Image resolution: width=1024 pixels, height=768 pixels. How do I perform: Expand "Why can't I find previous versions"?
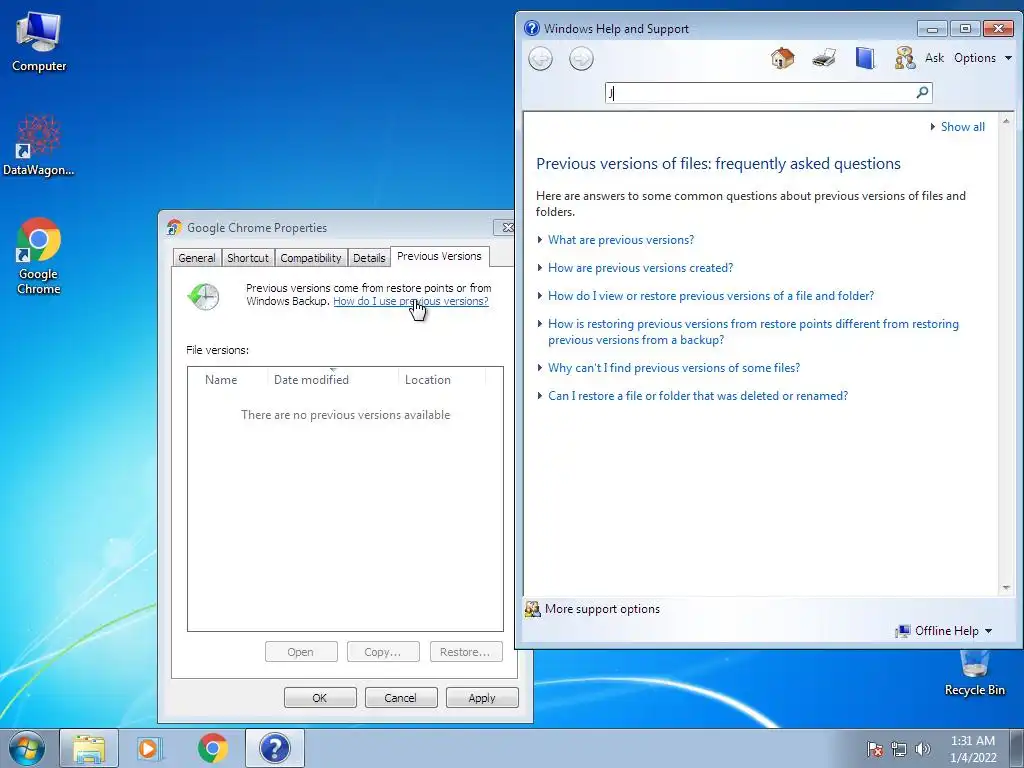(x=673, y=368)
